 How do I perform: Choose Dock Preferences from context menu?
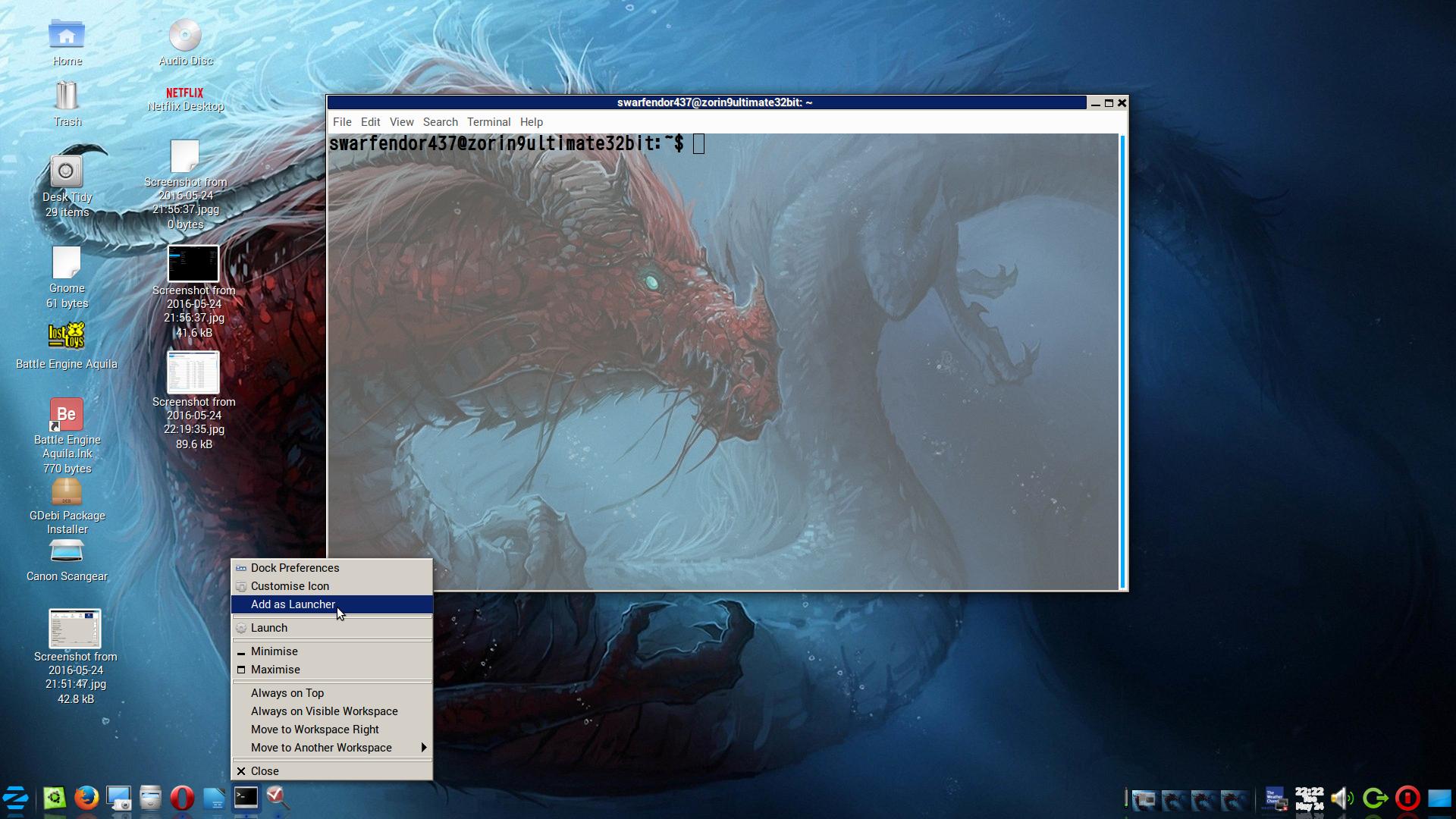click(295, 568)
